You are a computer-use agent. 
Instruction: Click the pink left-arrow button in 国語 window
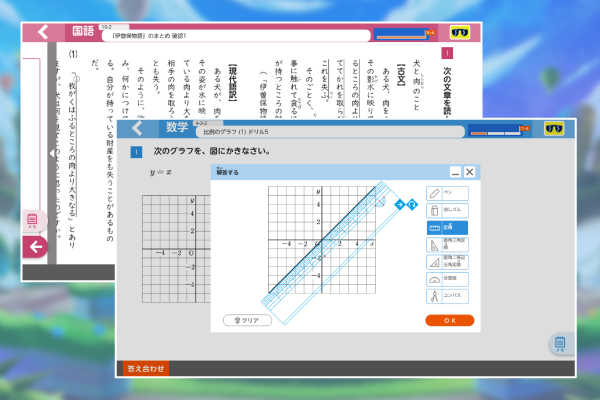click(x=35, y=247)
